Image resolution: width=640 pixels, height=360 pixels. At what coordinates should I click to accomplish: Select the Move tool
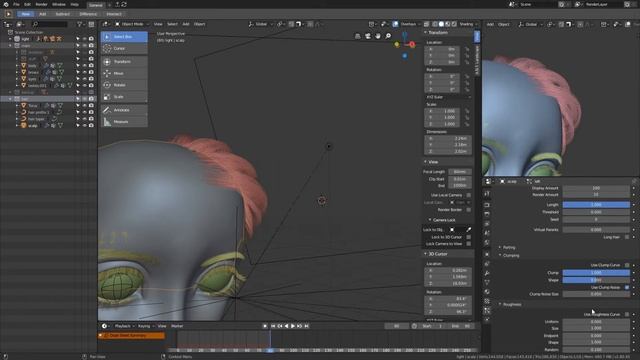(124, 73)
